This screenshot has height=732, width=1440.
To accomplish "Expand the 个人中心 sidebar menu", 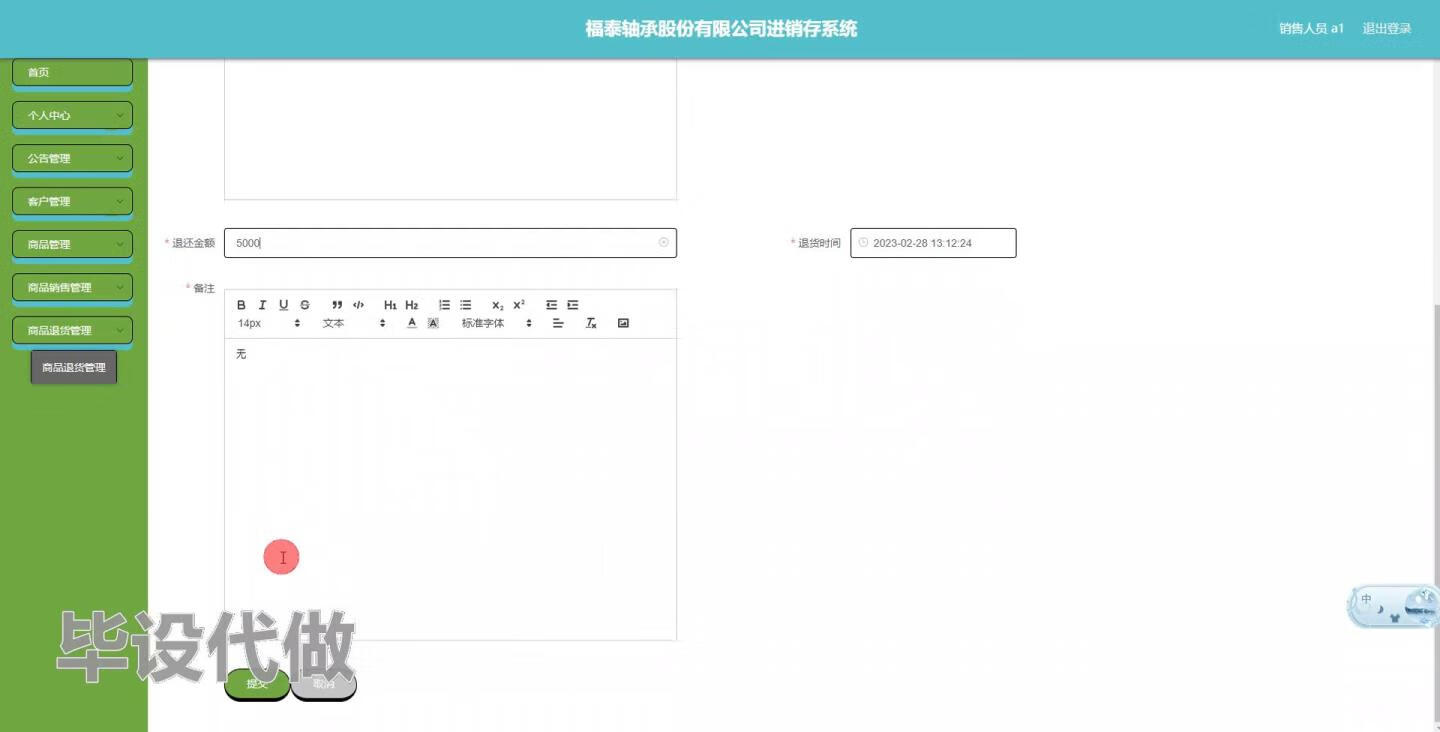I will (x=72, y=115).
